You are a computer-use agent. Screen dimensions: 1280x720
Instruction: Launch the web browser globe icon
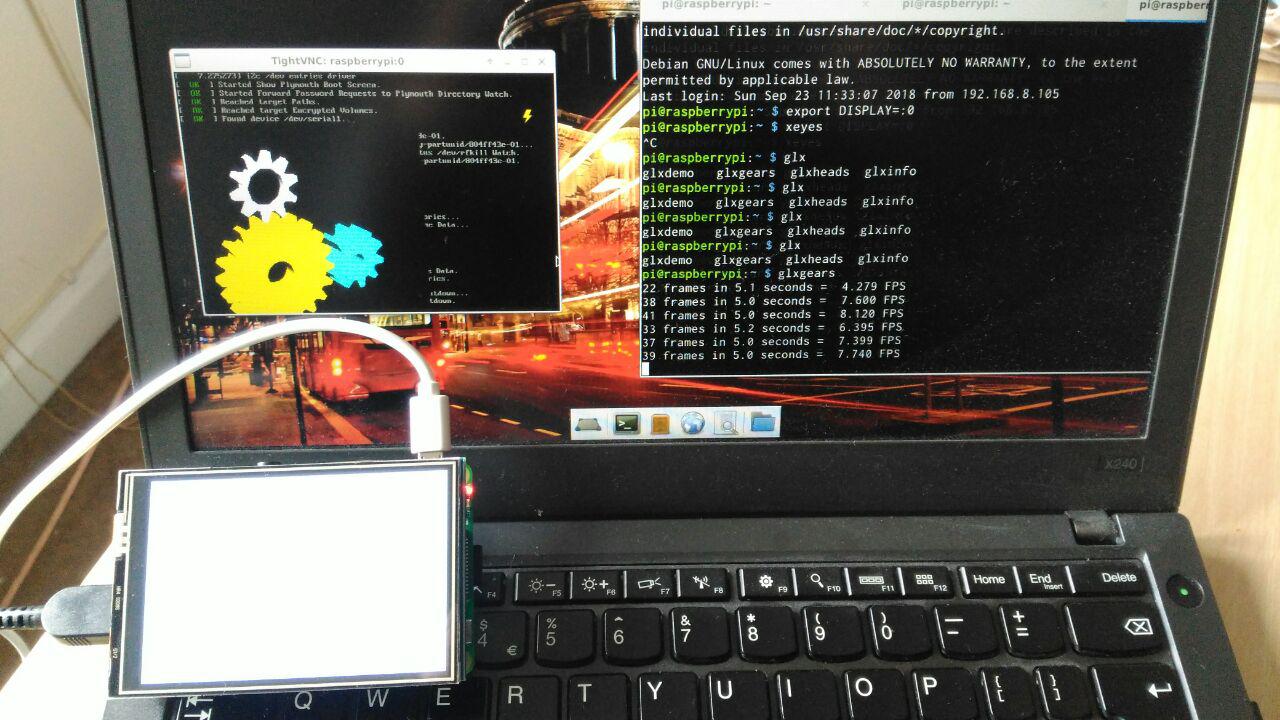[693, 423]
